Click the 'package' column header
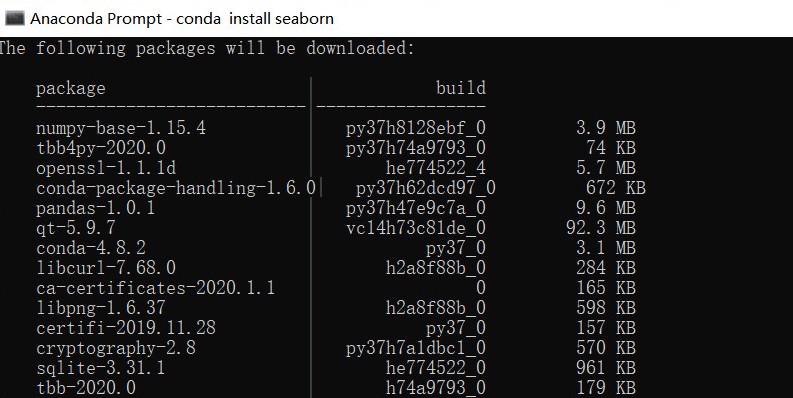Screen dimensions: 793x398 click(x=71, y=89)
